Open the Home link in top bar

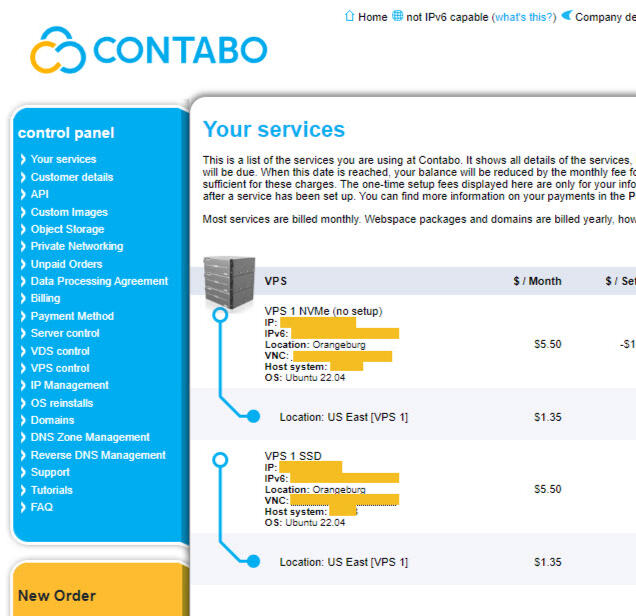point(372,17)
